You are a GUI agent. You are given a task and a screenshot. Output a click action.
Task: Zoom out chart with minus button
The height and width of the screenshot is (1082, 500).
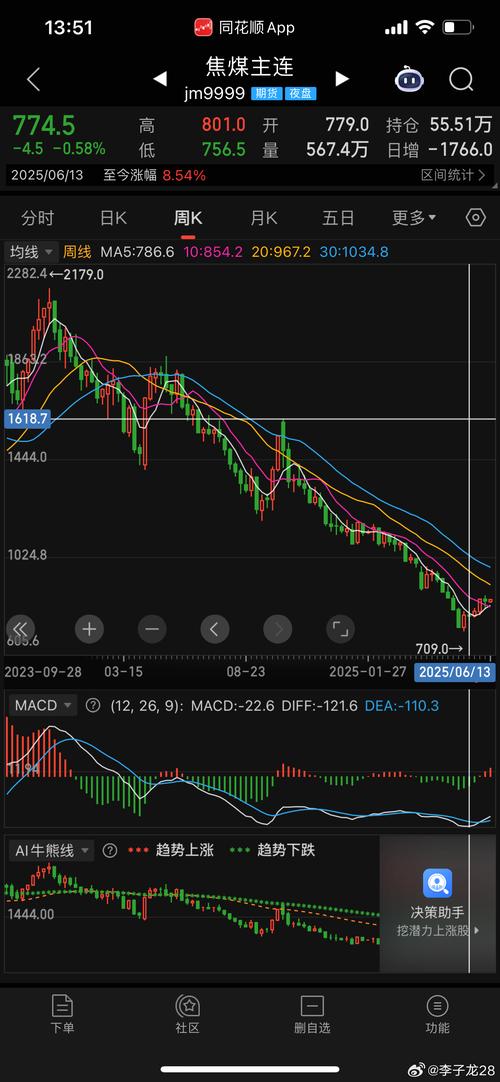[x=152, y=629]
